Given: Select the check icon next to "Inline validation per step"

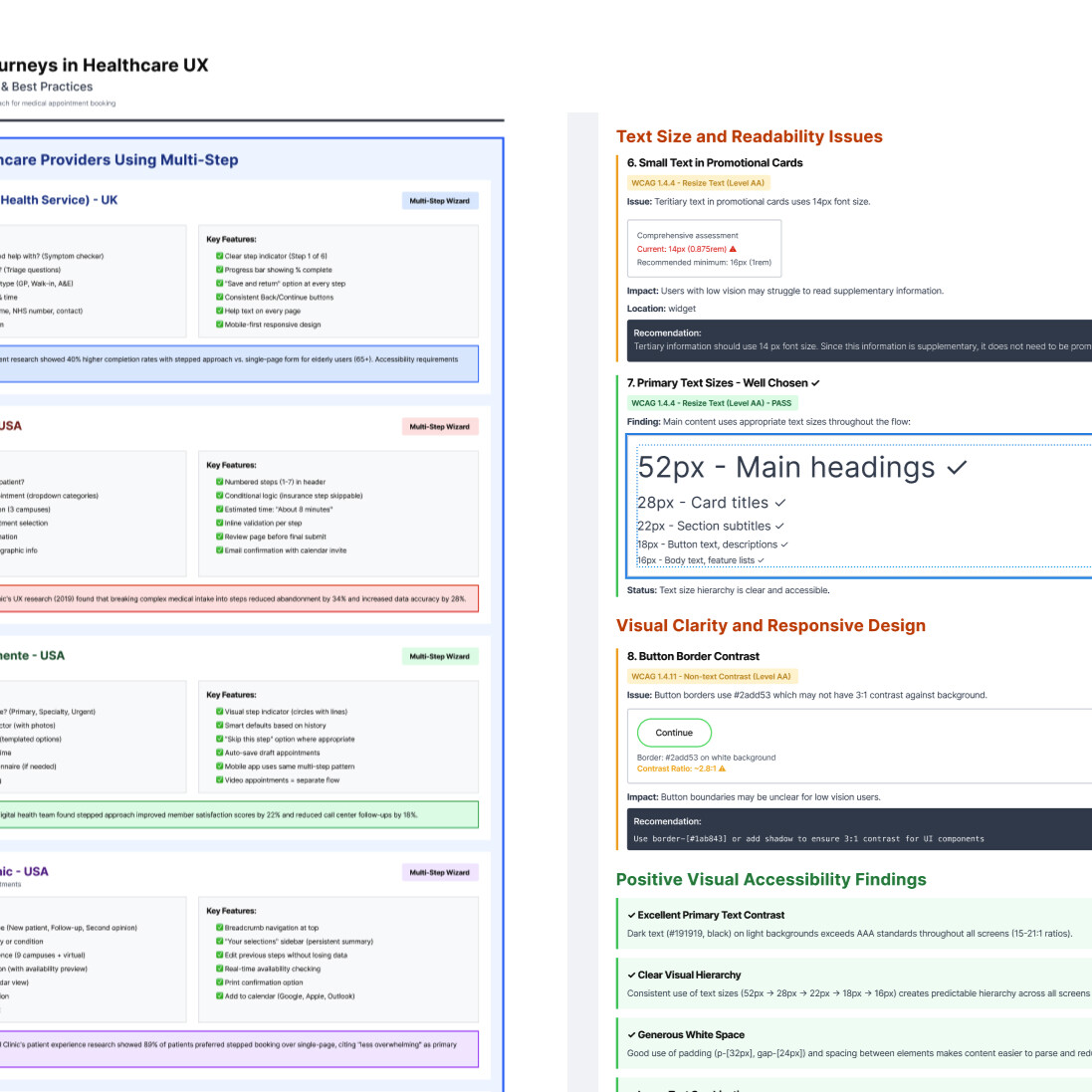Looking at the screenshot, I should coord(219,523).
